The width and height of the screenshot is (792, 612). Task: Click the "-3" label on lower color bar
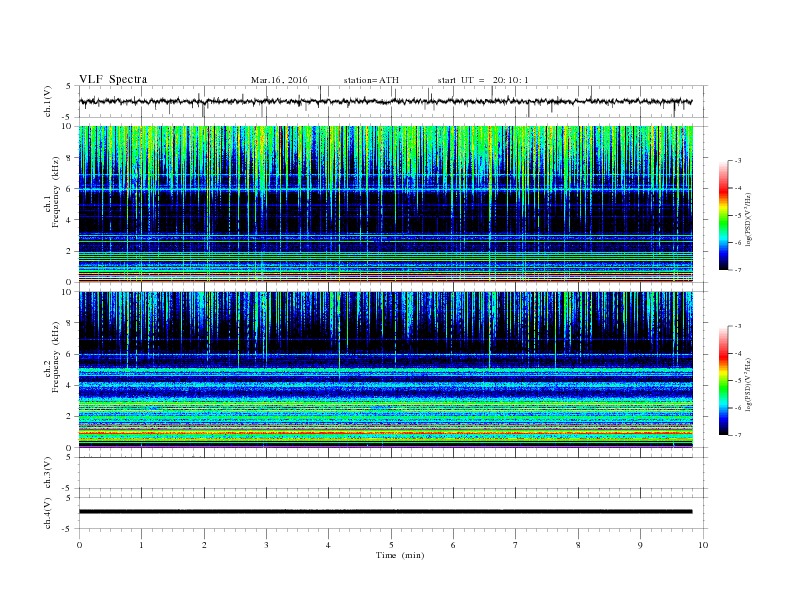tap(738, 326)
